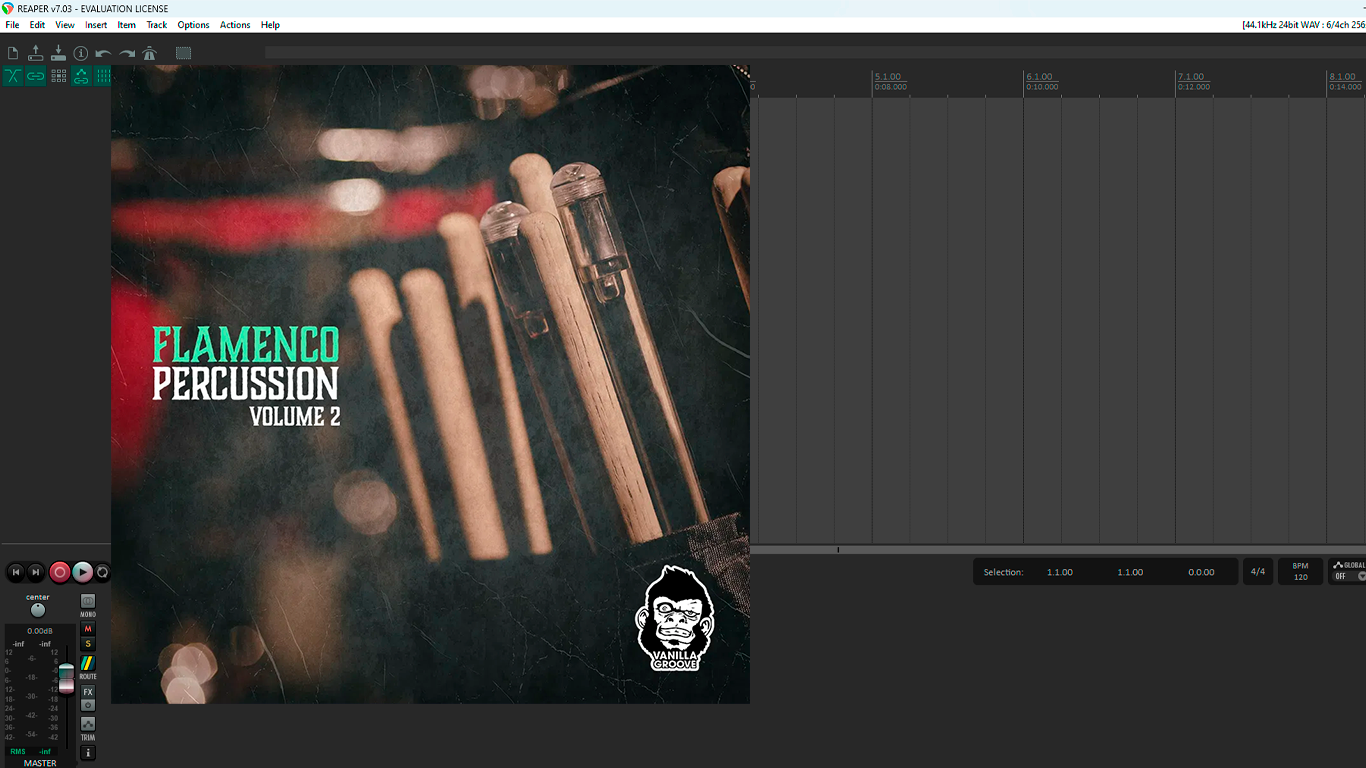Open the Help menu
This screenshot has width=1366, height=768.
(x=270, y=25)
